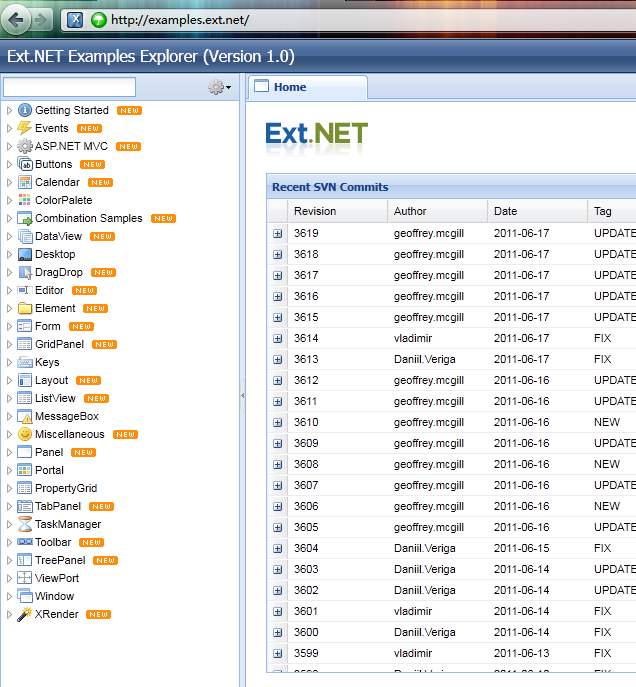Image resolution: width=636 pixels, height=687 pixels.
Task: Expand the ListView tree node arrow
Action: click(x=9, y=398)
